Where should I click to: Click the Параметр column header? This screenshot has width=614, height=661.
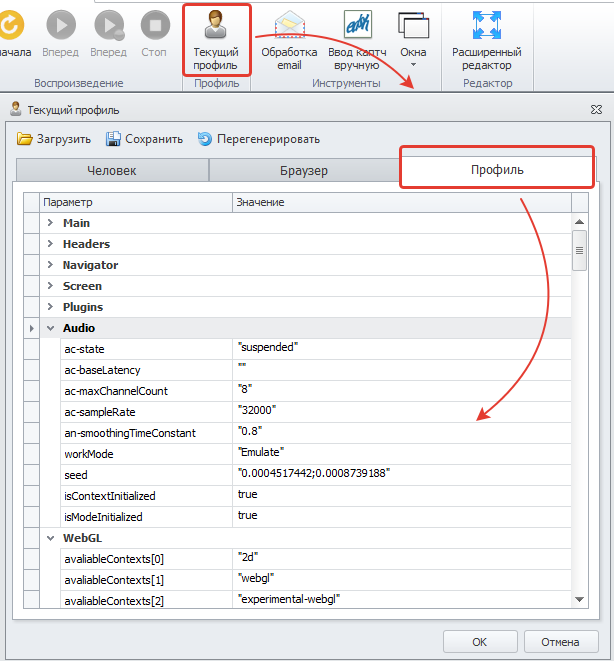136,202
